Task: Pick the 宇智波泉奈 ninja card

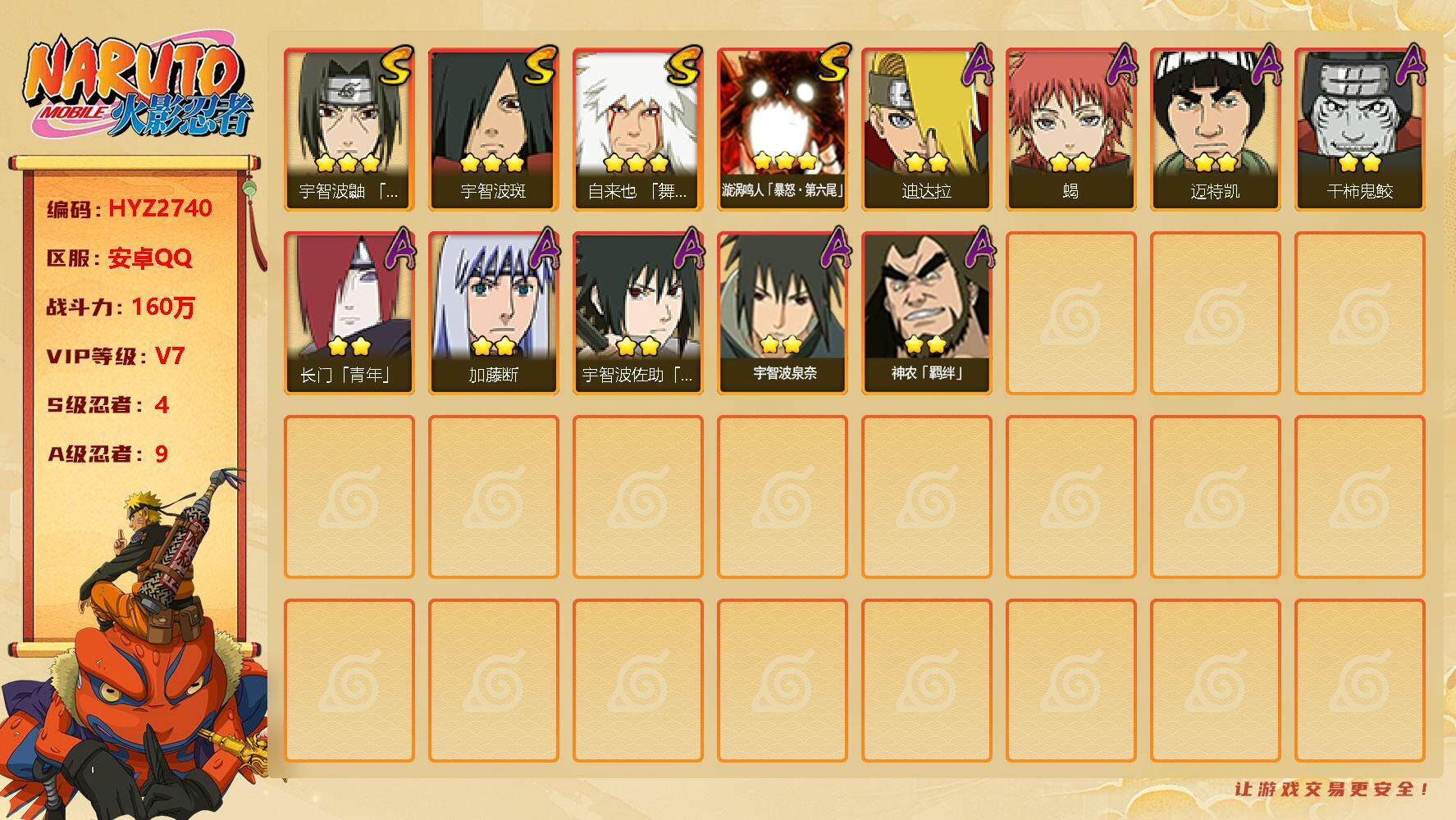Action: pos(783,313)
